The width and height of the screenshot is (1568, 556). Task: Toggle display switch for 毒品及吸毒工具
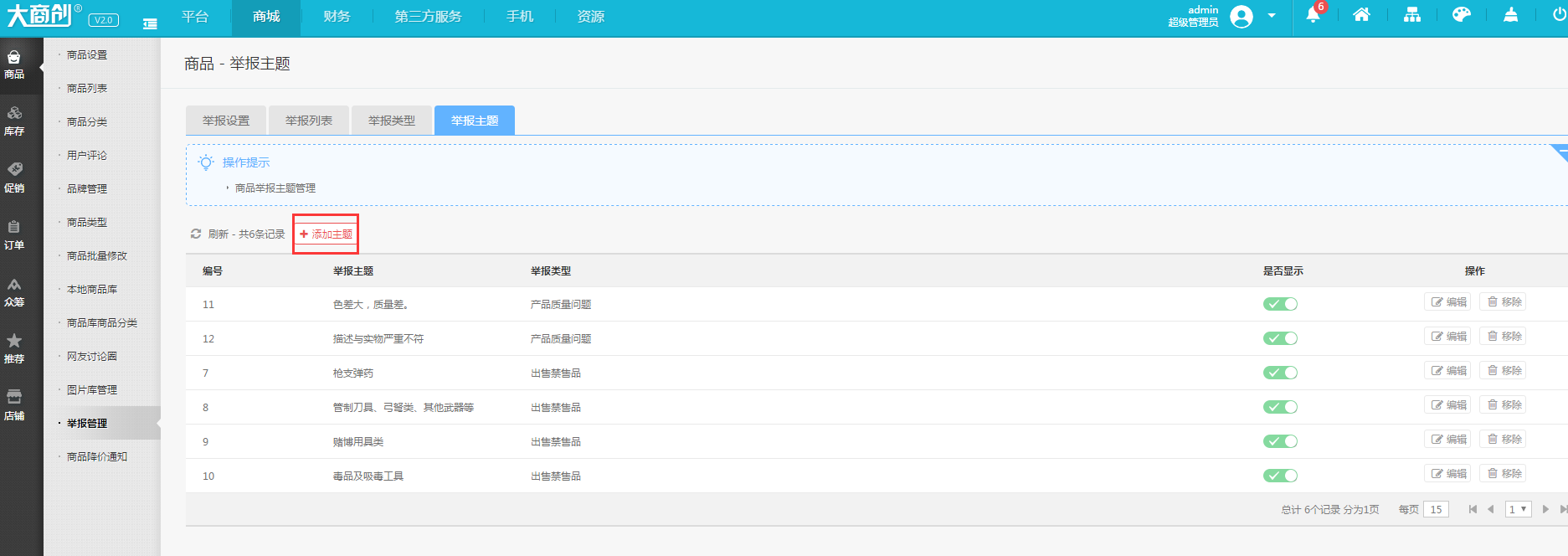[1280, 476]
